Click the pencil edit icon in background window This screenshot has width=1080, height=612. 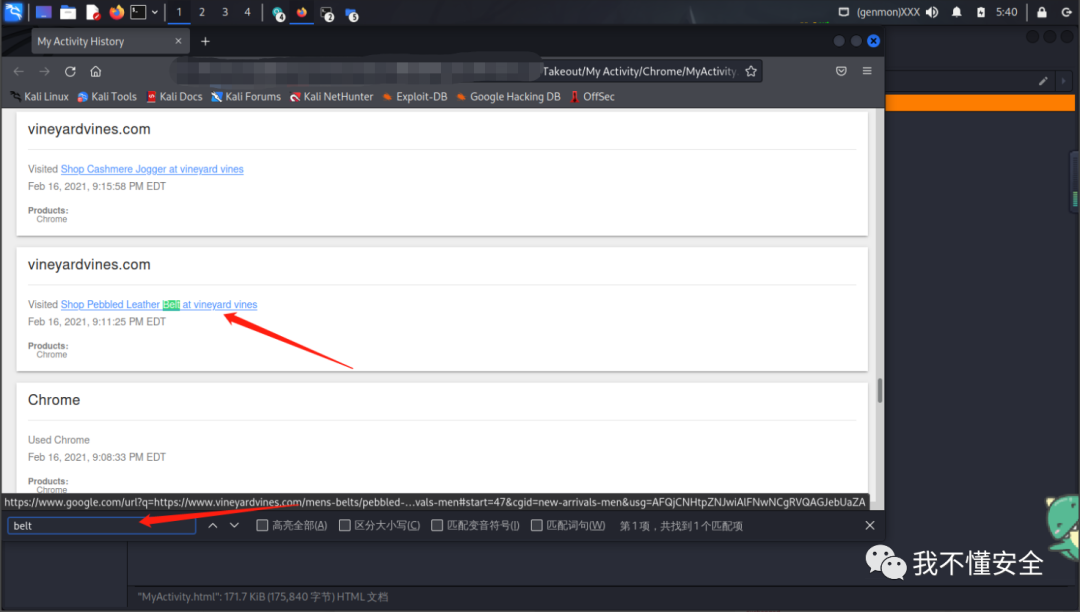pos(1043,81)
